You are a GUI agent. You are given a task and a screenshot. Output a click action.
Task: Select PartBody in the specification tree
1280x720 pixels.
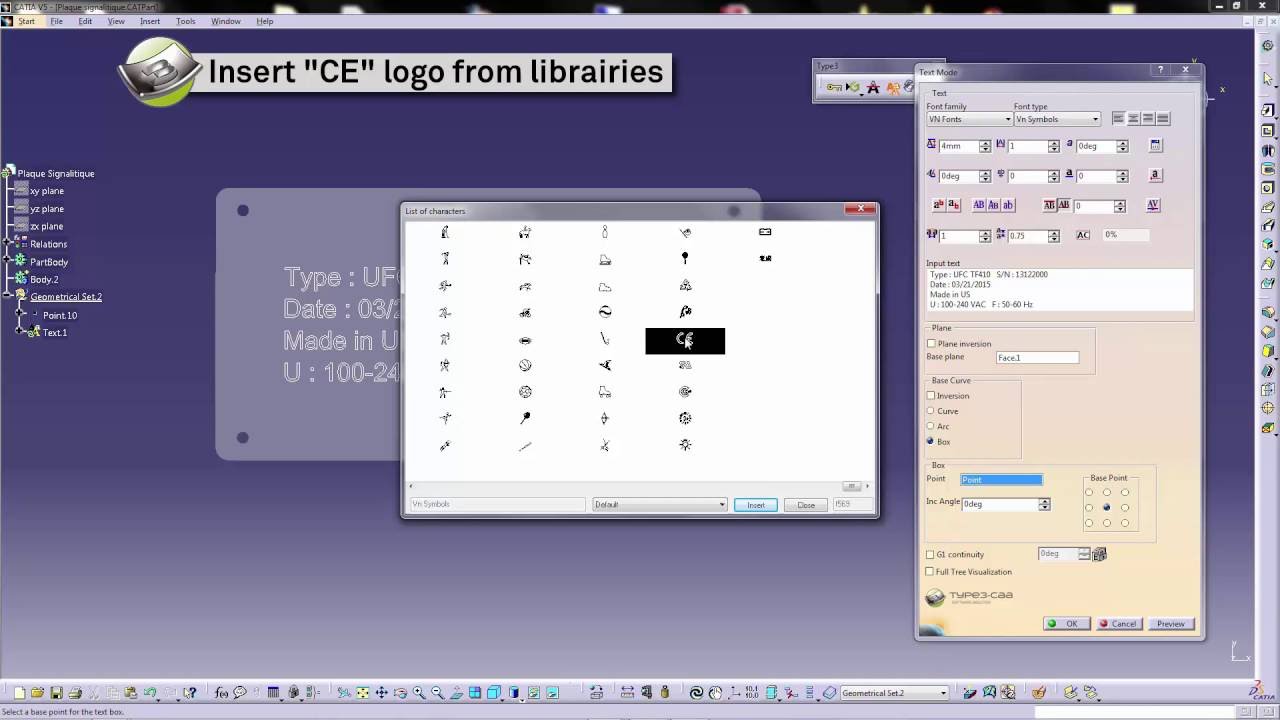49,262
